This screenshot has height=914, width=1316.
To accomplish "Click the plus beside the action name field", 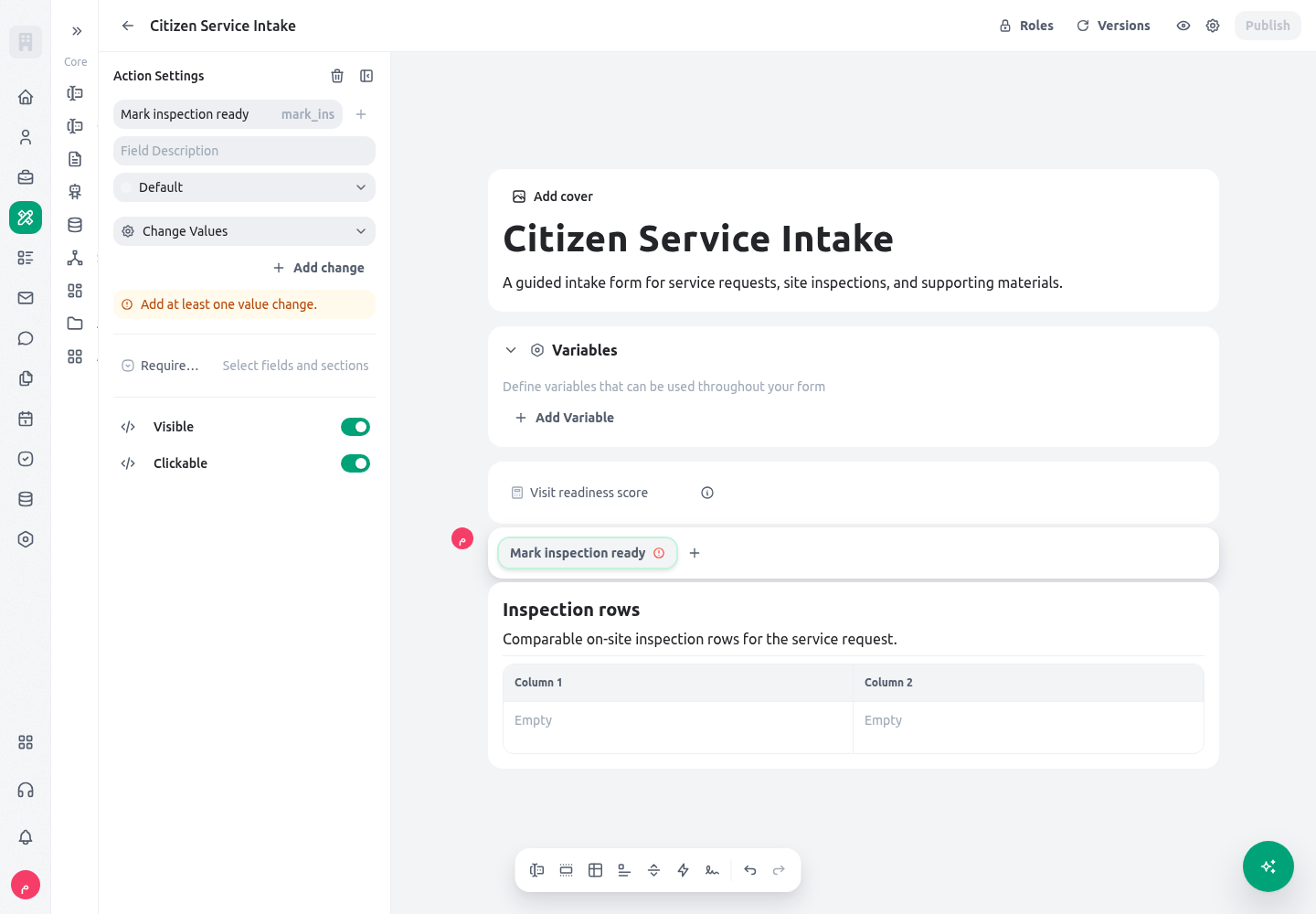I will 361,114.
